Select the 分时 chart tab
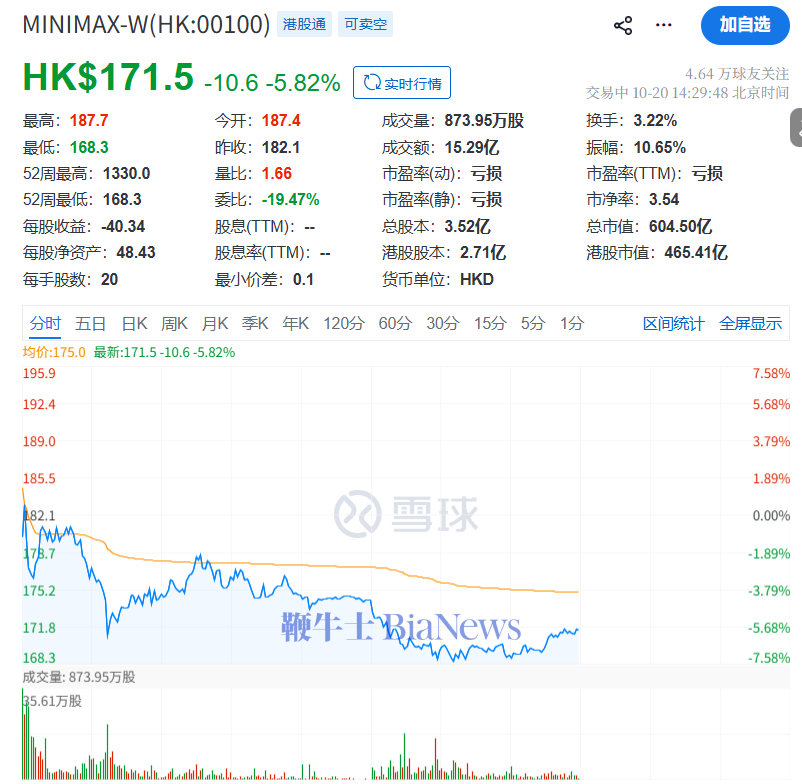This screenshot has width=802, height=784. [45, 323]
